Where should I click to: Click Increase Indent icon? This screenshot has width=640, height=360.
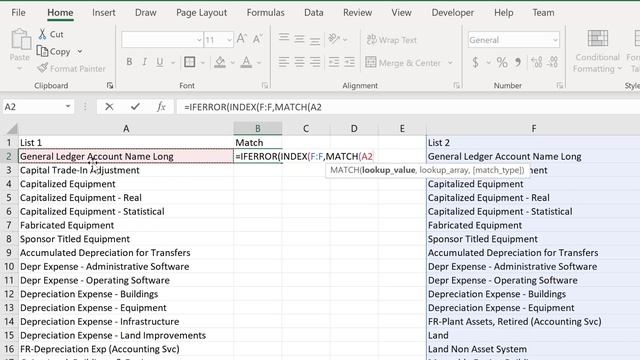[x=349, y=62]
